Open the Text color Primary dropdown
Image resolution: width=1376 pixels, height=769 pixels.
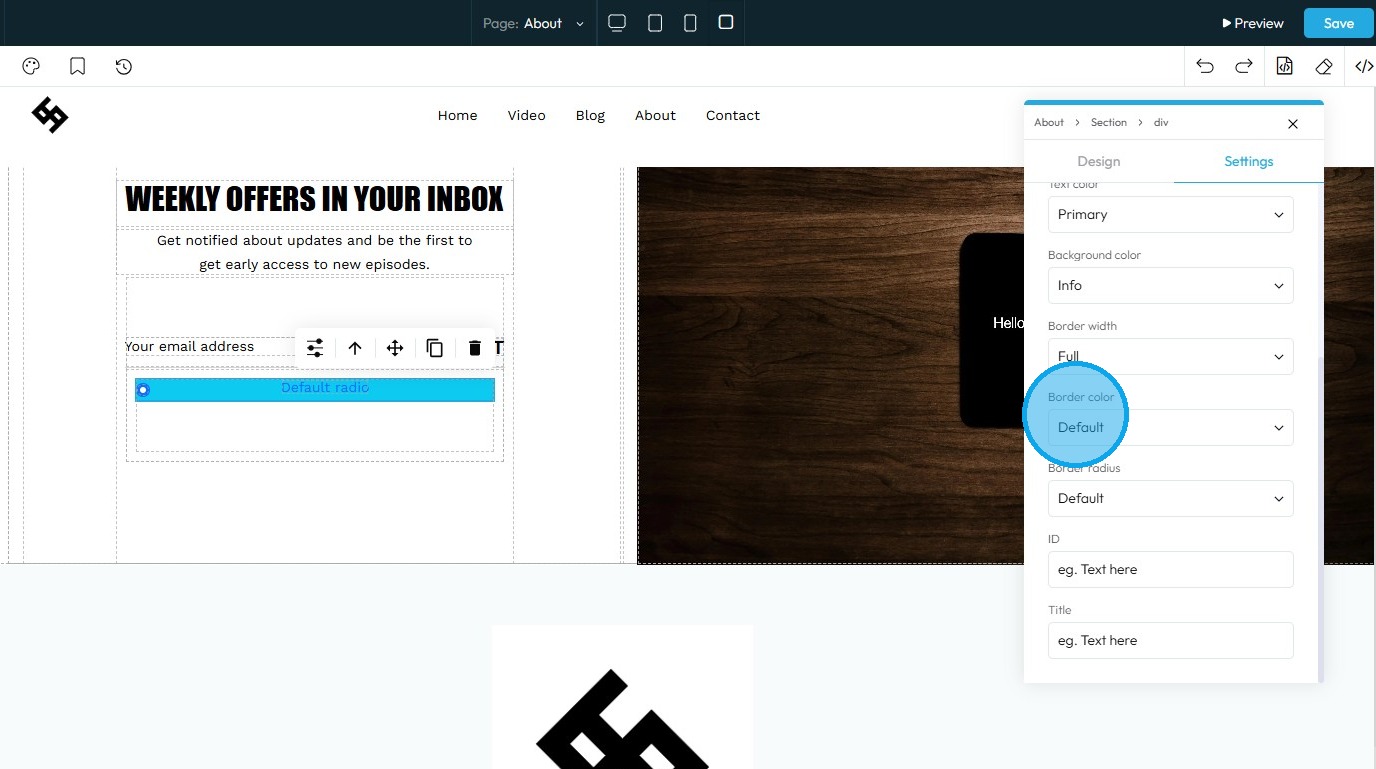coord(1170,215)
